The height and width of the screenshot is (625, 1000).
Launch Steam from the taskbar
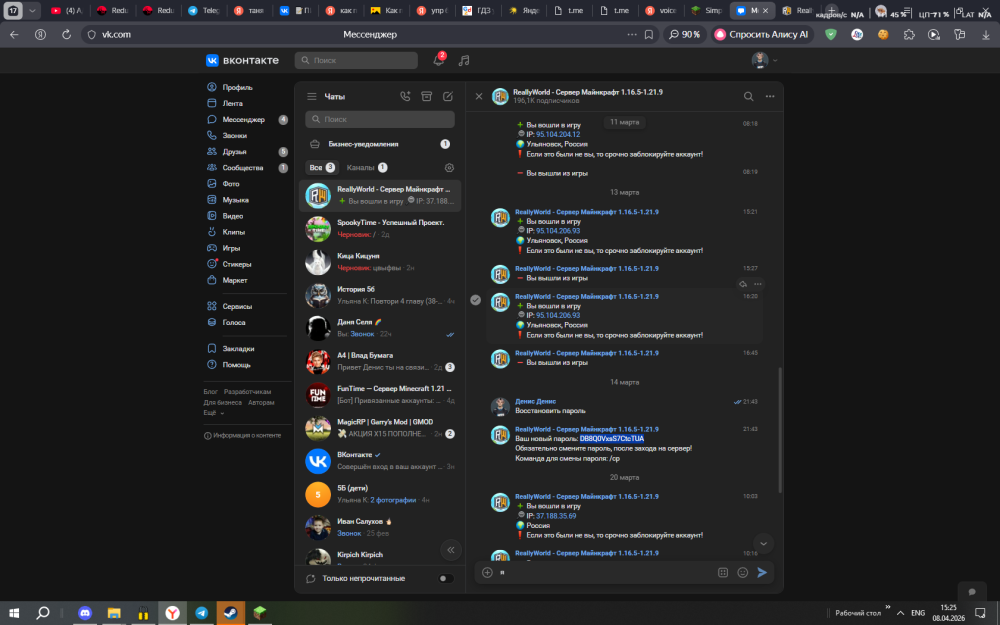pos(230,613)
